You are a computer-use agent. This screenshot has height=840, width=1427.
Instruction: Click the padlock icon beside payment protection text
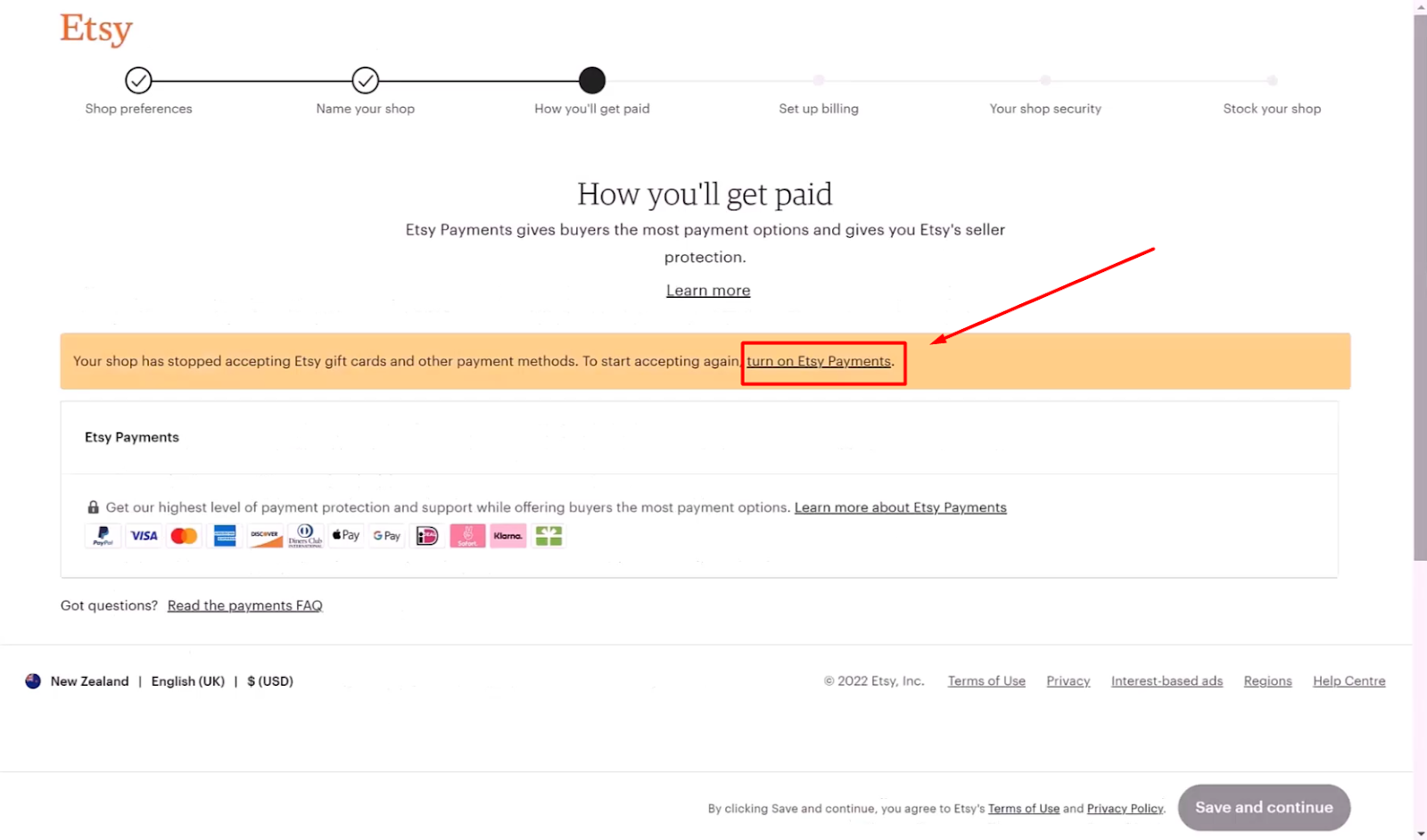pyautogui.click(x=93, y=507)
